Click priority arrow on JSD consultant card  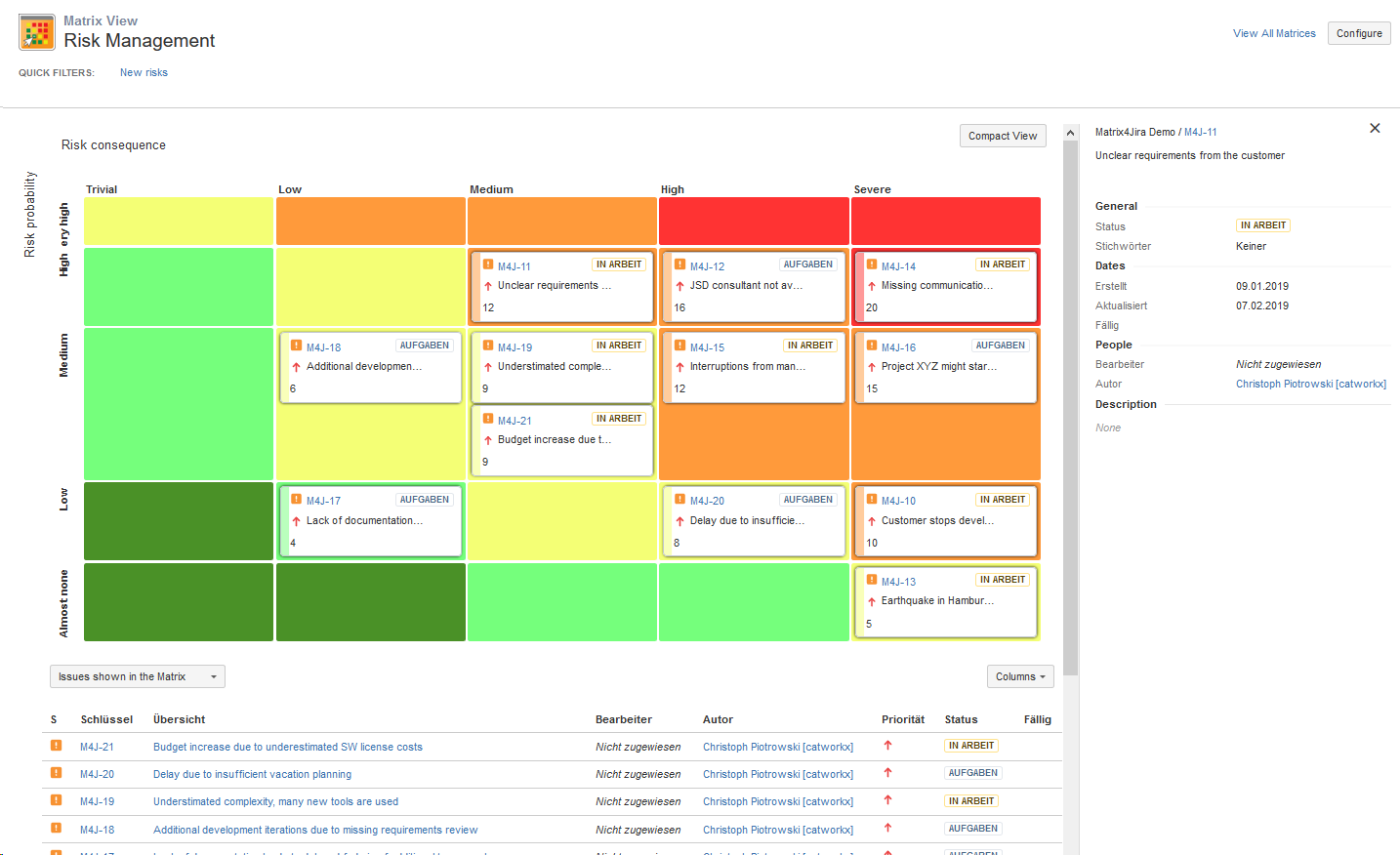(679, 286)
